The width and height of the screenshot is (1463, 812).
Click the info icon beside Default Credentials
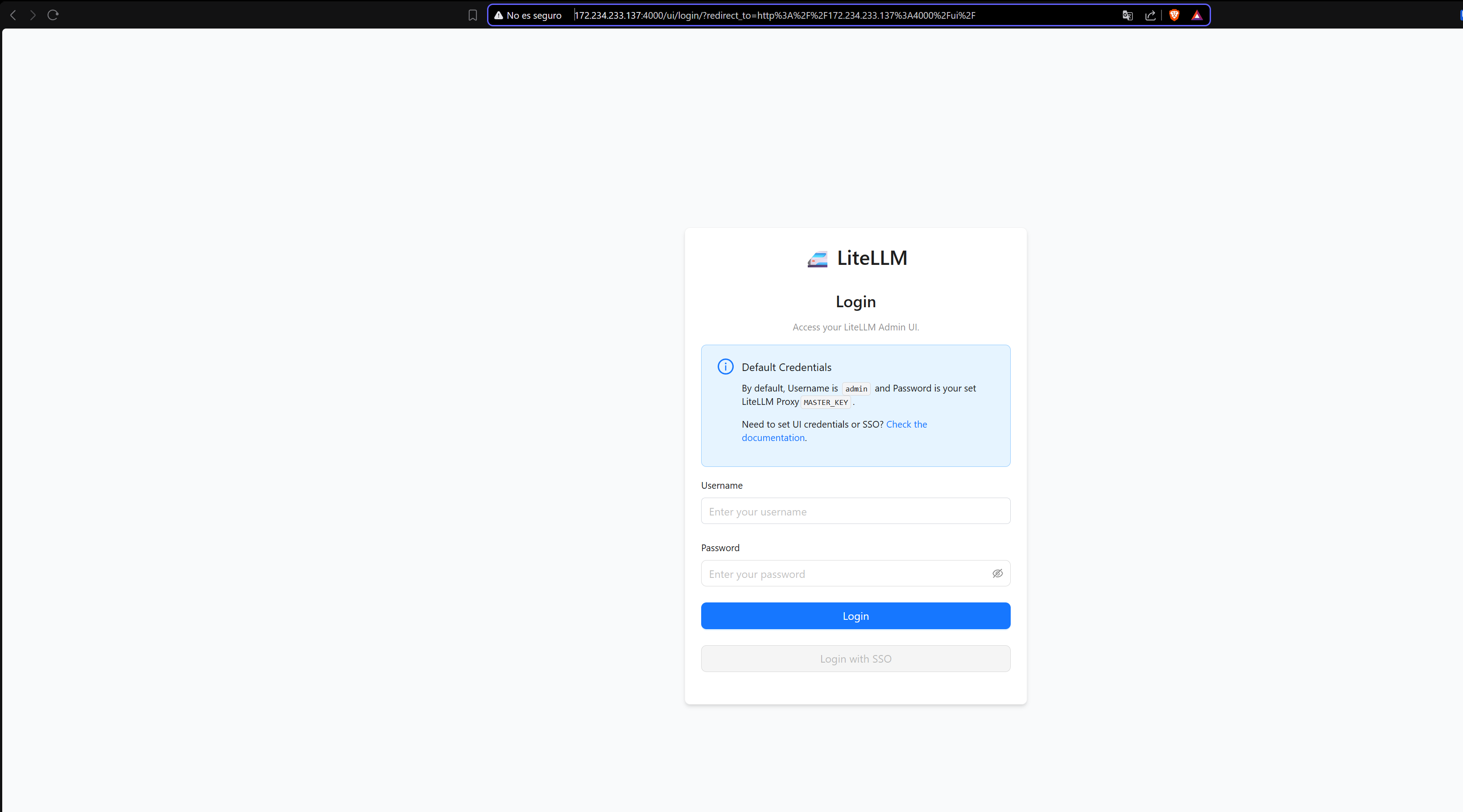pos(725,367)
